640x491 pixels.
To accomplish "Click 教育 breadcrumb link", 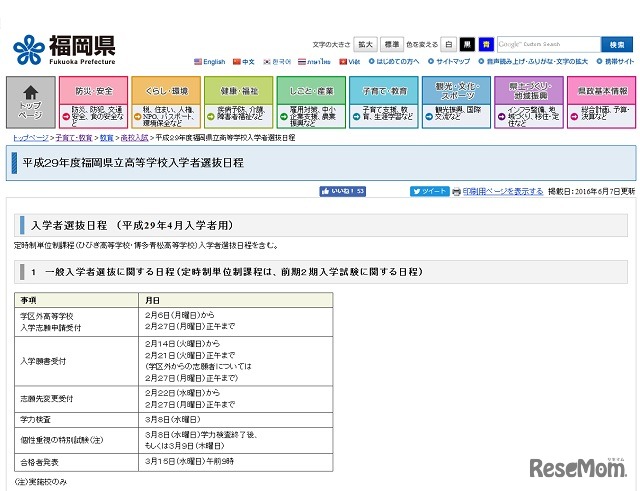I will click(x=107, y=138).
